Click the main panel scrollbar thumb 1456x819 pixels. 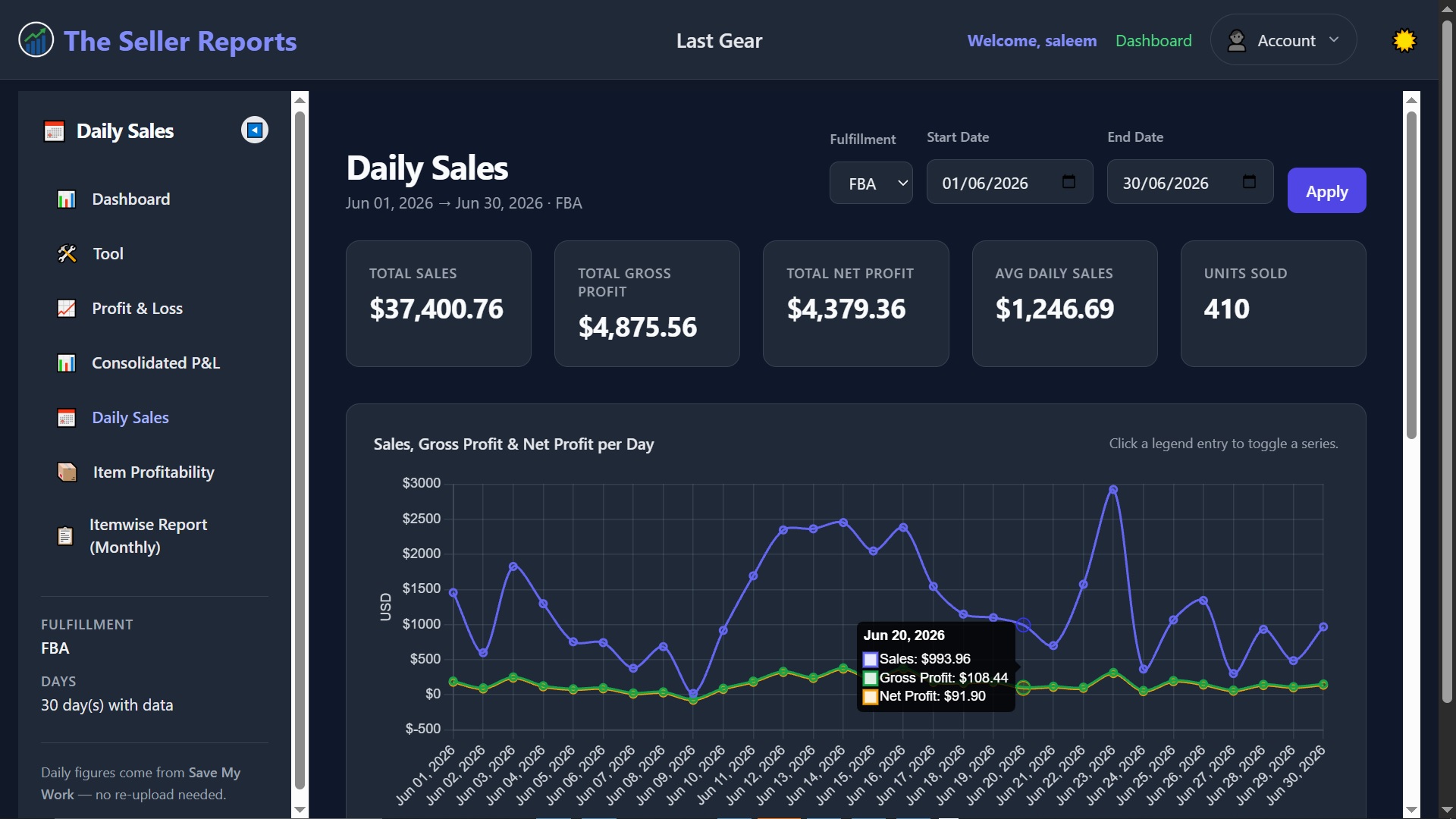click(x=1410, y=275)
